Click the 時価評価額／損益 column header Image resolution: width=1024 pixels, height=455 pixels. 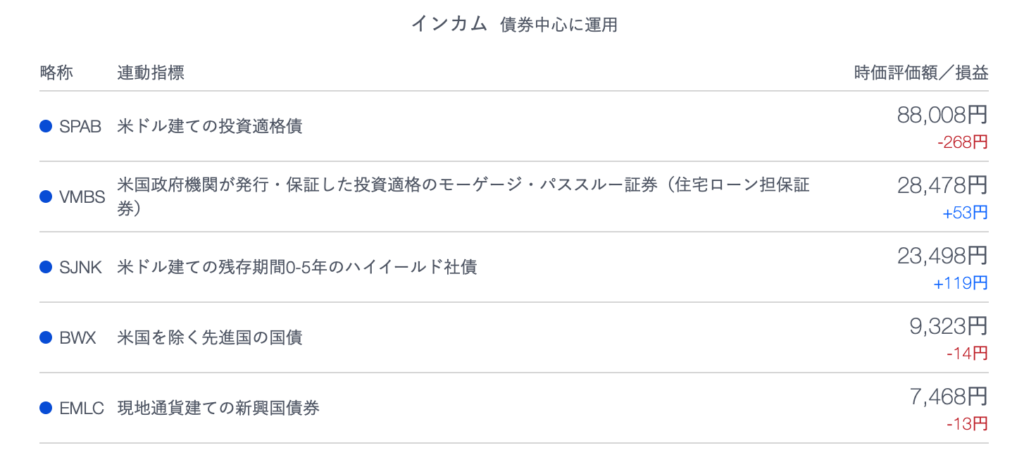click(x=921, y=72)
